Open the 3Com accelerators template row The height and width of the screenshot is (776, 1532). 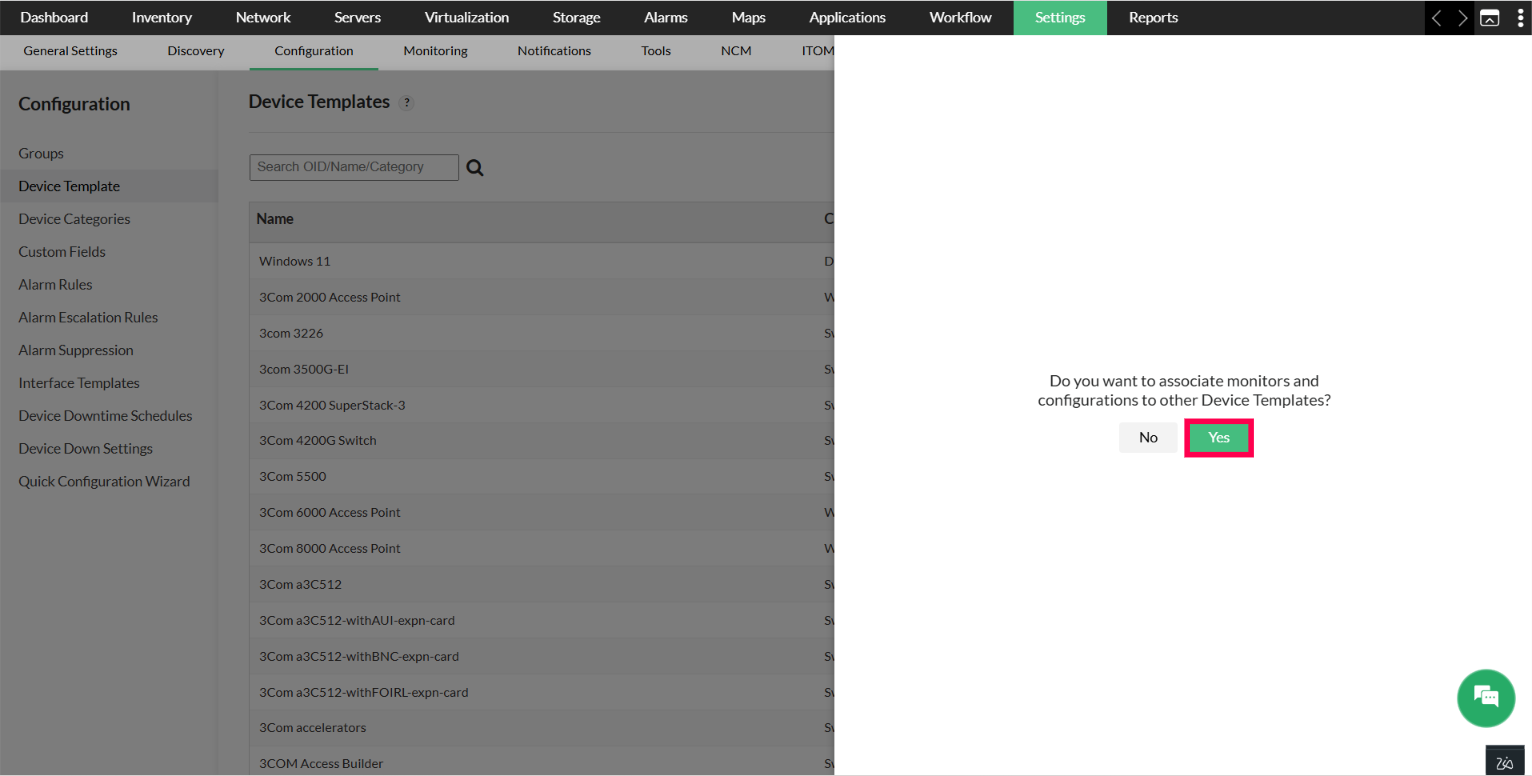click(x=542, y=728)
